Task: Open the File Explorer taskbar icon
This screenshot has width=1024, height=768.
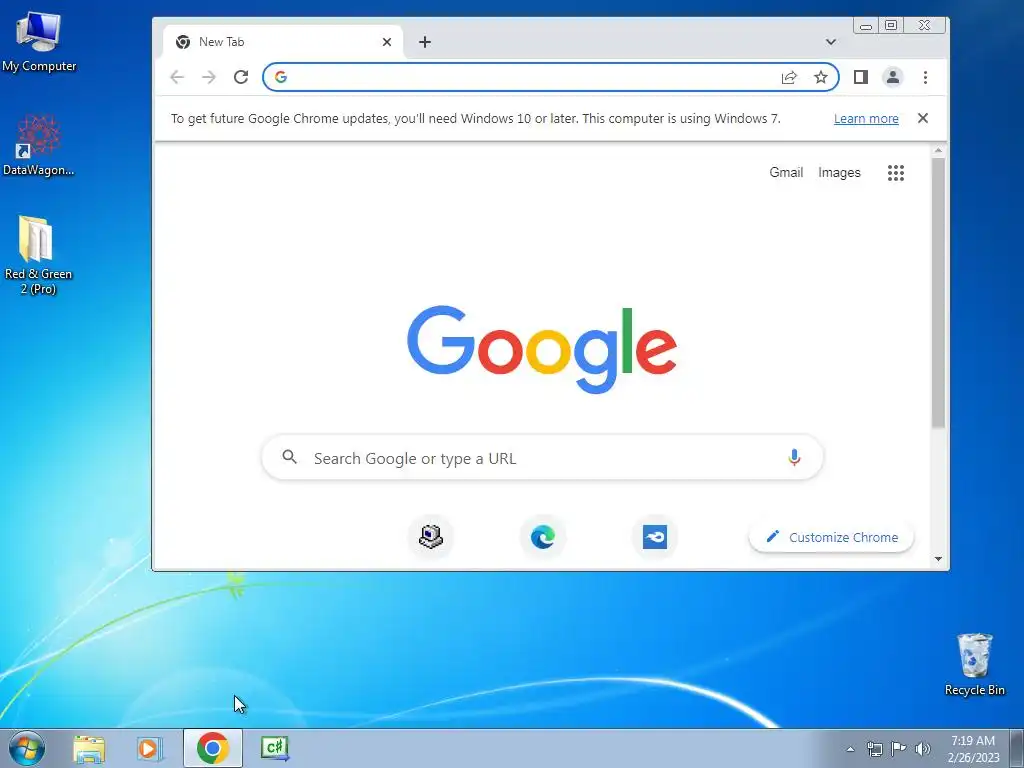Action: point(89,748)
